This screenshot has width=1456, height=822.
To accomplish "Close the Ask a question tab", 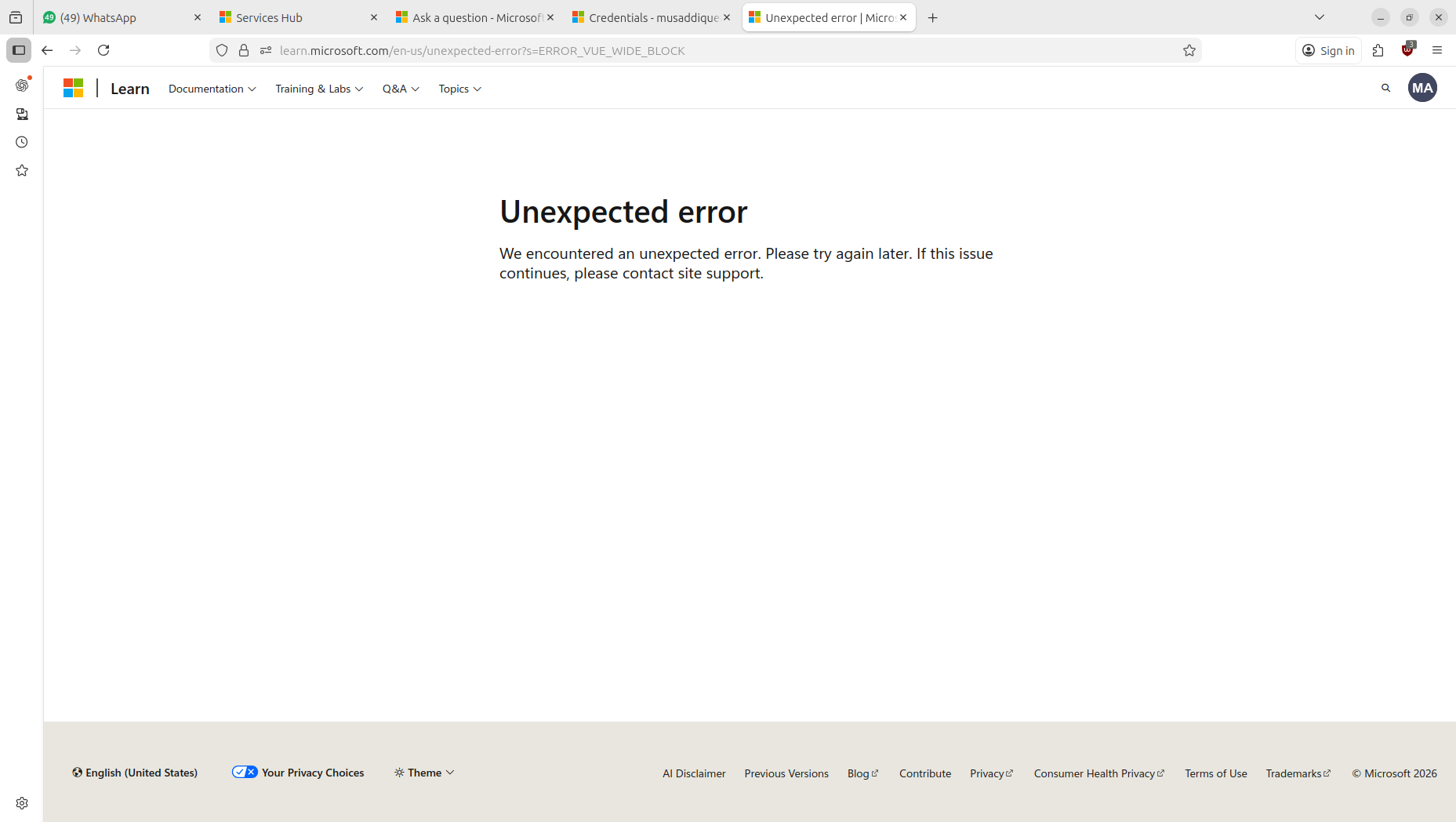I will pyautogui.click(x=550, y=17).
